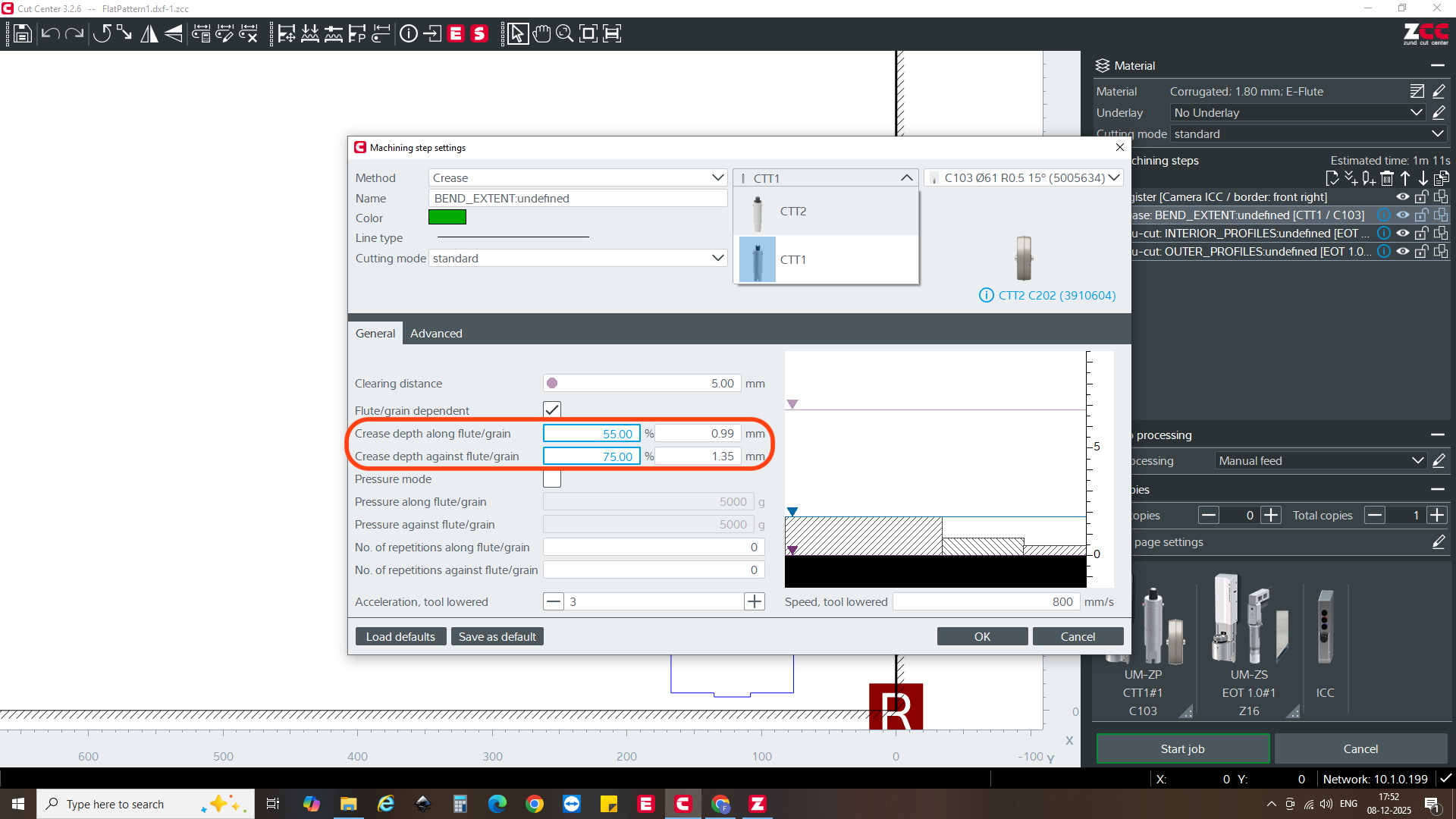Click the Undo arrow icon
Viewport: 1456px width, 819px height.
(x=50, y=33)
